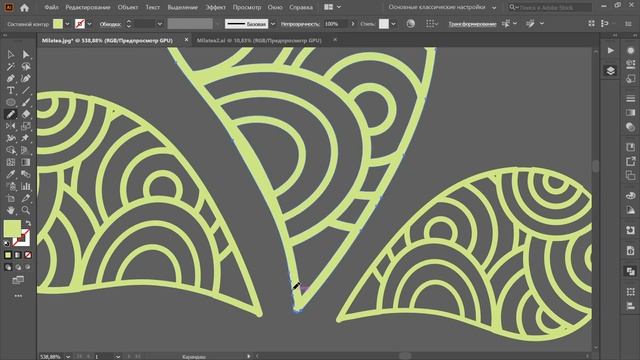Pick the Type tool
This screenshot has width=640, height=360.
point(11,90)
